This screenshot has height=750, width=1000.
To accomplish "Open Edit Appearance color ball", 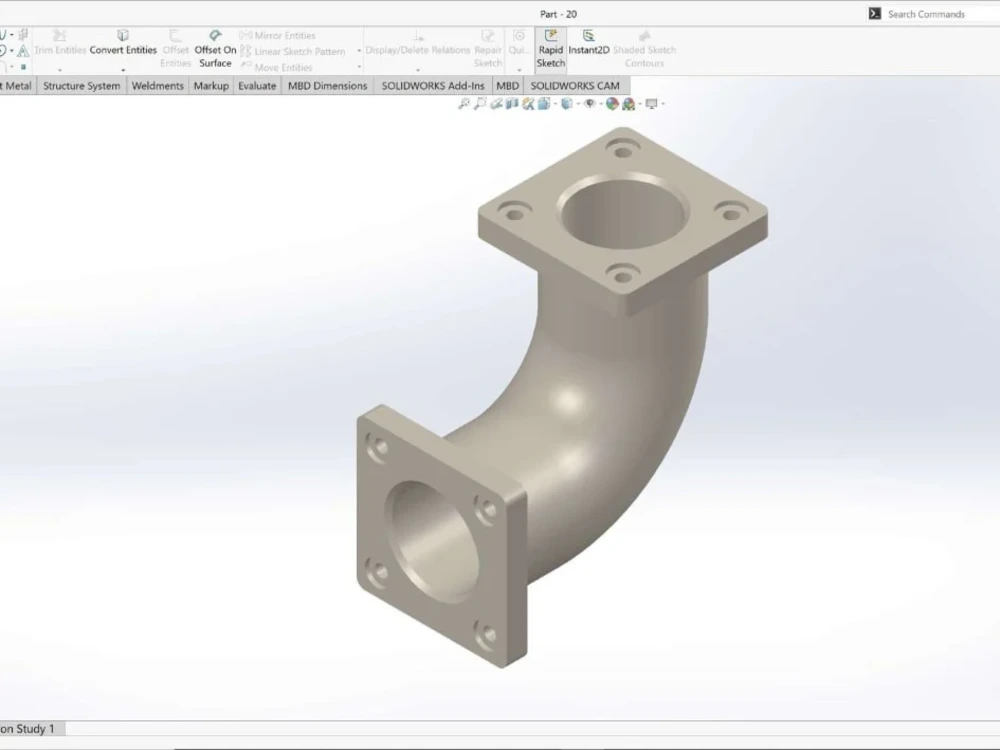I will click(x=612, y=103).
